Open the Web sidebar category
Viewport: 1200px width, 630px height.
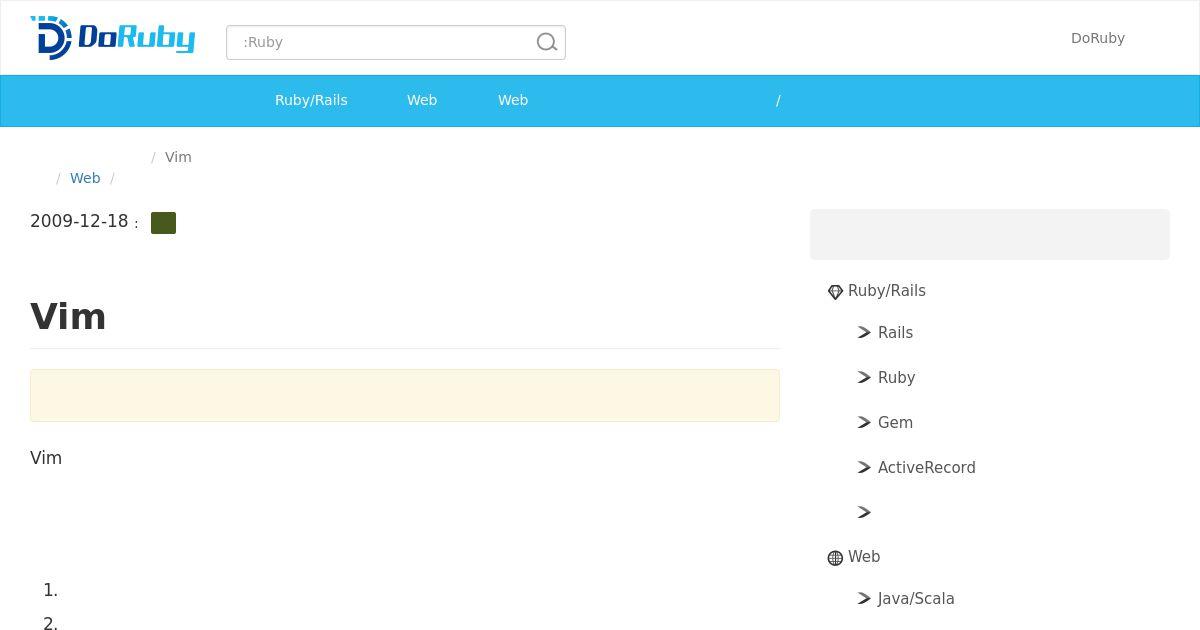(864, 557)
